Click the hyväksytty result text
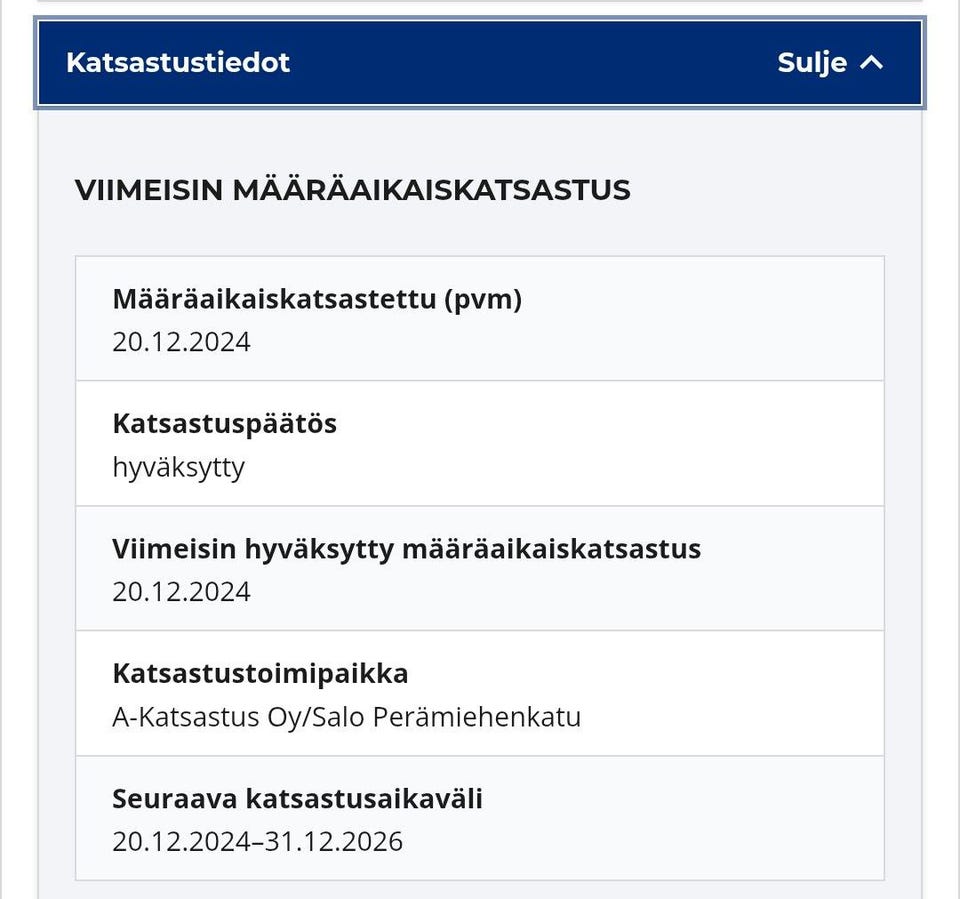This screenshot has width=960, height=899. (x=179, y=467)
